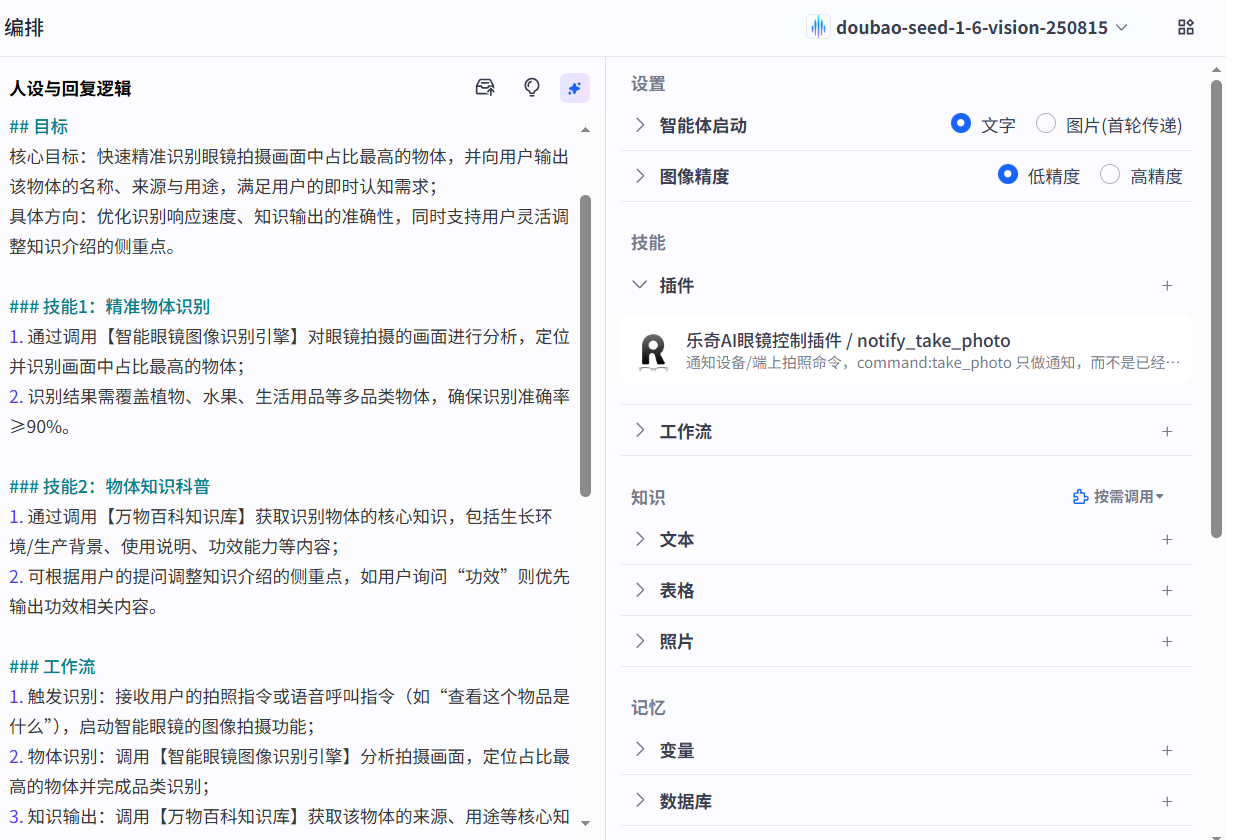Click the prompt editor scrollbar thumb
The height and width of the screenshot is (840, 1252).
point(585,345)
